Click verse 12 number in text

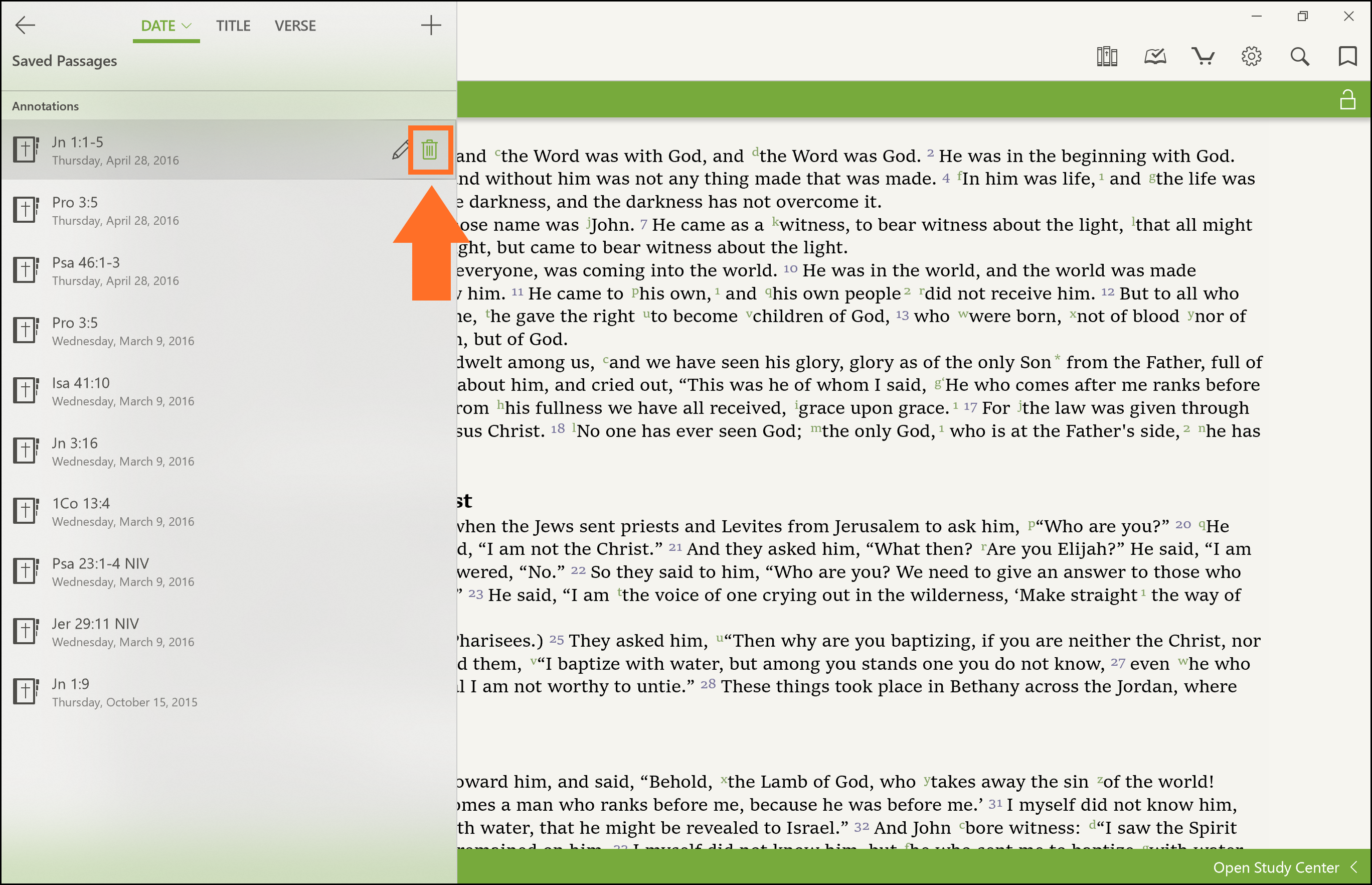coord(1107,292)
